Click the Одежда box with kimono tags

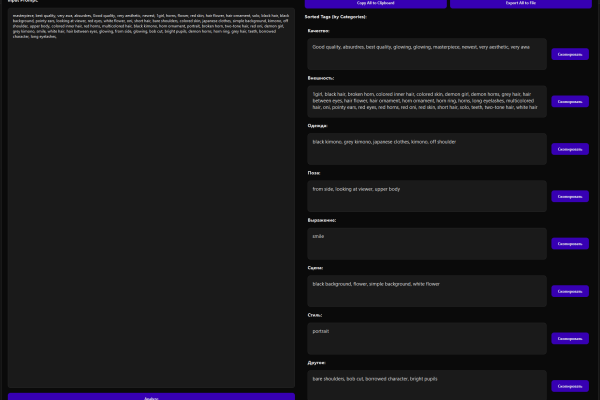point(427,149)
